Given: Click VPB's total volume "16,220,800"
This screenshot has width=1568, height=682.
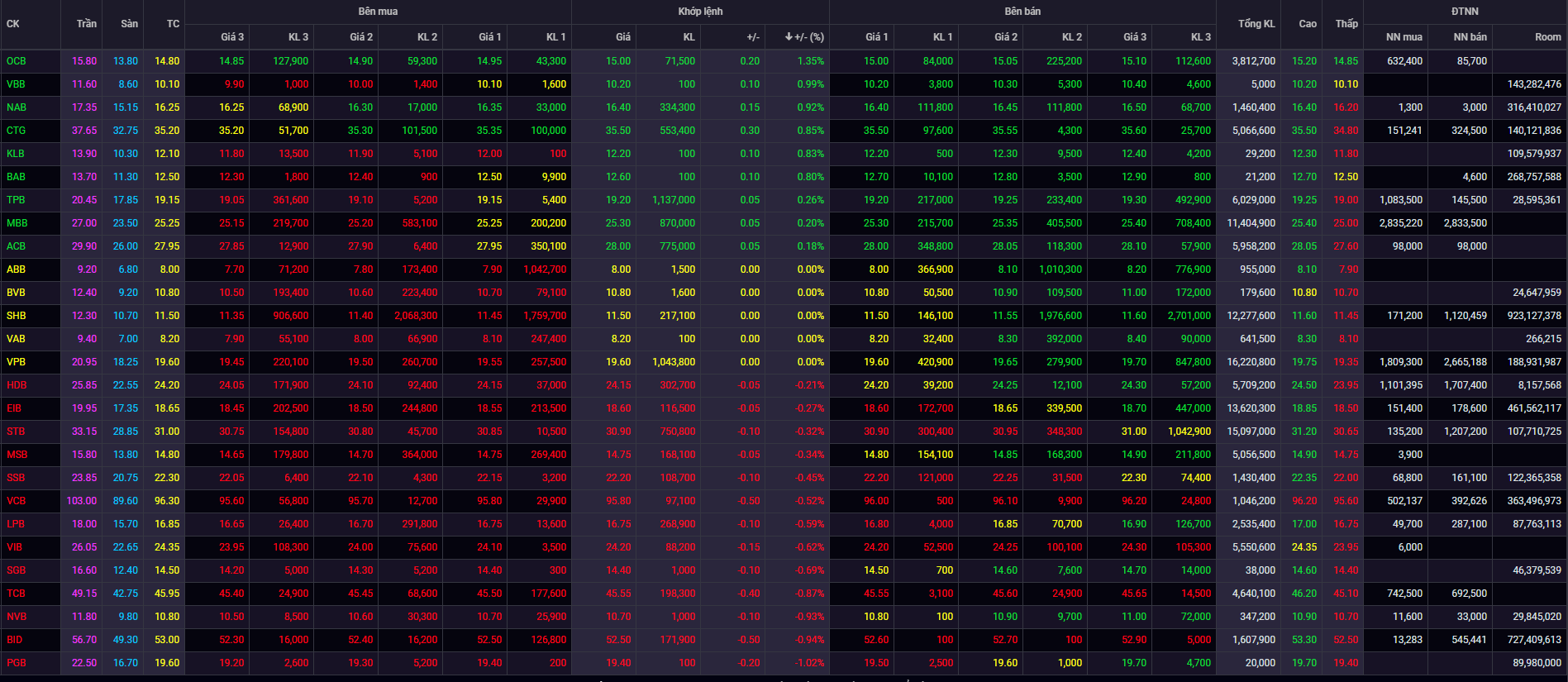Looking at the screenshot, I should click(x=1251, y=362).
